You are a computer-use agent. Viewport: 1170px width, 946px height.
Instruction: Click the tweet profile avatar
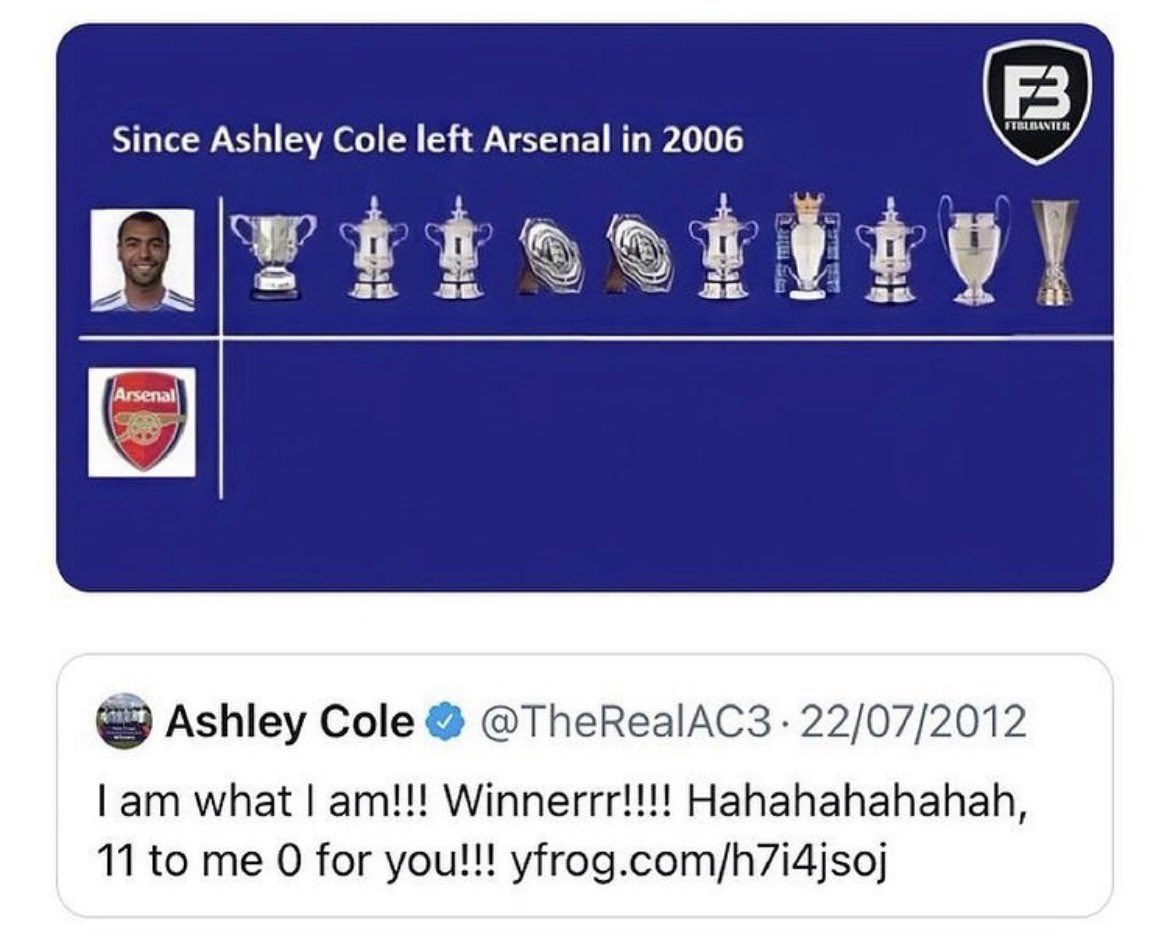(124, 721)
